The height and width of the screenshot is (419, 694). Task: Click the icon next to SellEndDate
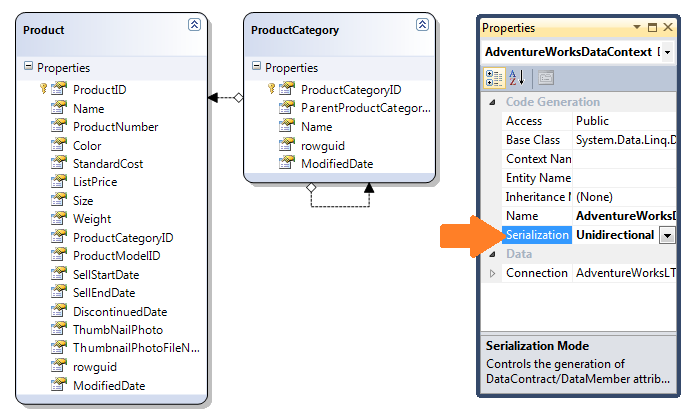[59, 292]
